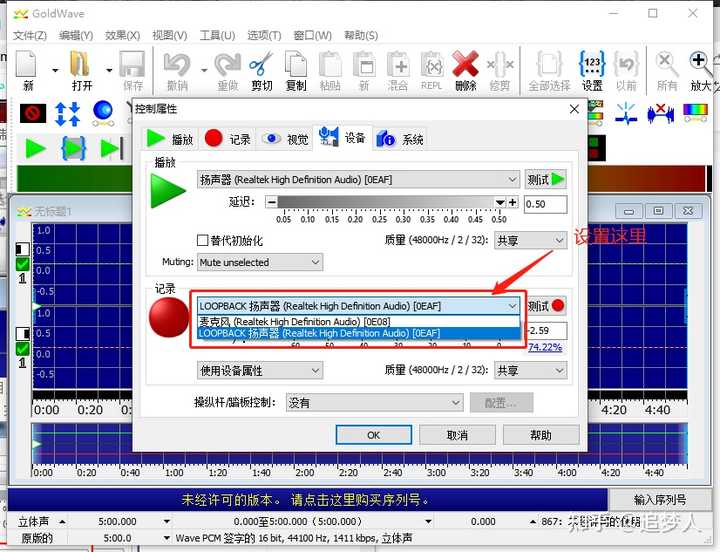The image size is (720, 552).
Task: Select highlighted LOOPBACK 扬声器 list option
Action: pyautogui.click(x=358, y=333)
